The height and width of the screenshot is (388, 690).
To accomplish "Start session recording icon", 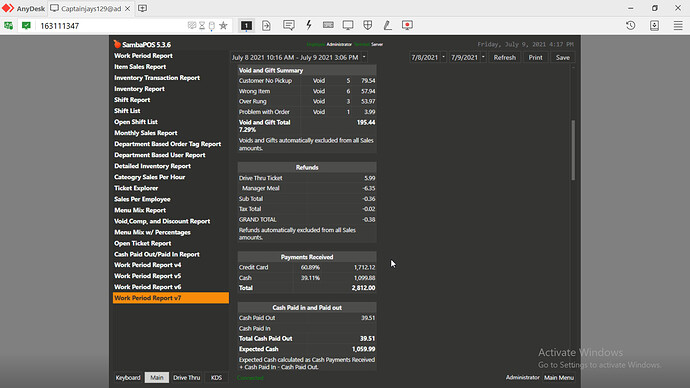I will click(407, 26).
